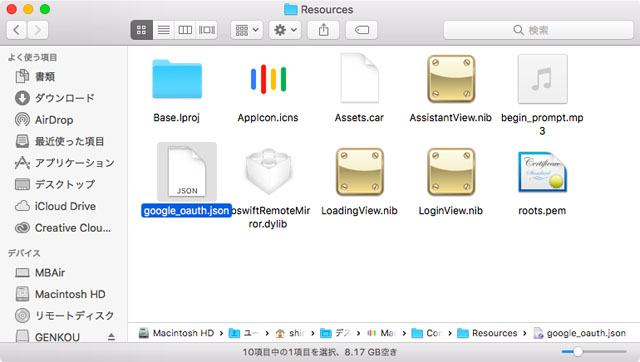Select the roots.pem certificate icon
Viewport: 640px width, 362px height.
pyautogui.click(x=542, y=171)
